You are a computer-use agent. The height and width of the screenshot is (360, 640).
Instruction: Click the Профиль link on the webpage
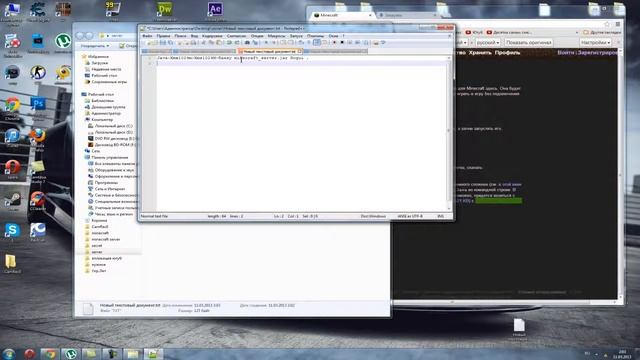(x=507, y=53)
